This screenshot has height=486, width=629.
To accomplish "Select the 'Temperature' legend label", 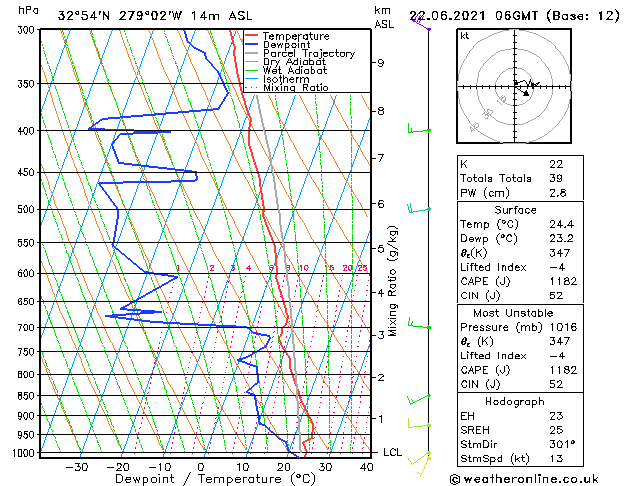I will [296, 36].
